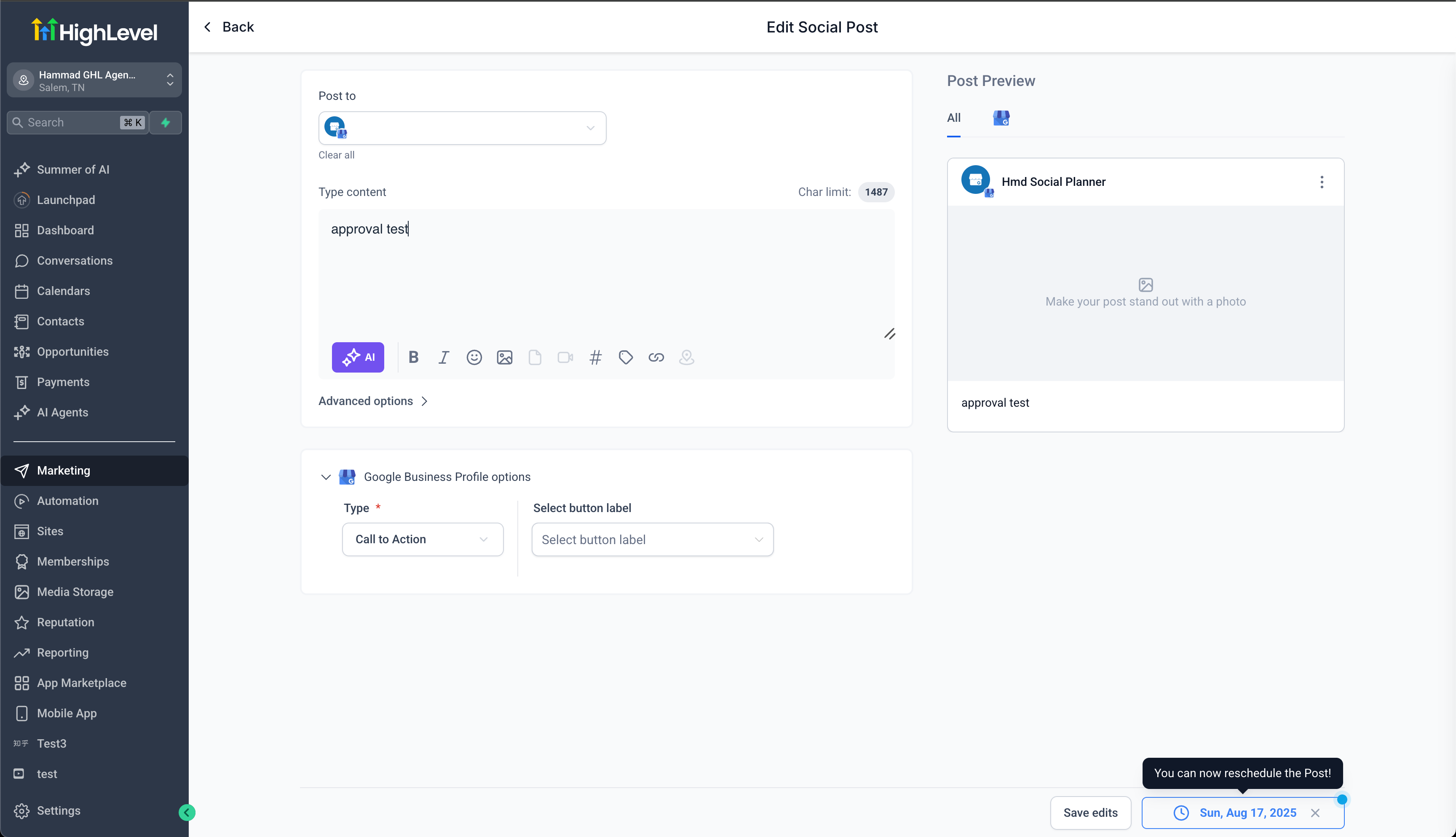Switch to the All tab in Post Preview

[953, 117]
